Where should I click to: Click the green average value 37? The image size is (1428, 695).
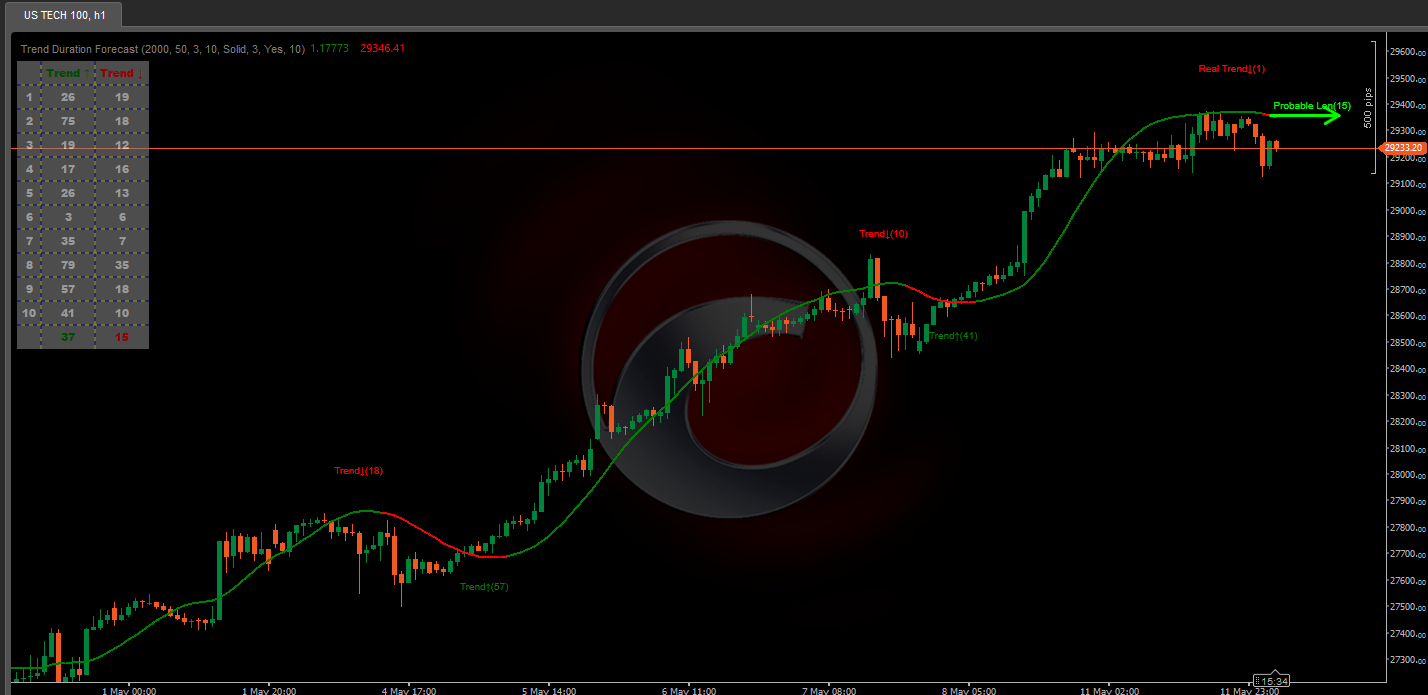(x=67, y=337)
